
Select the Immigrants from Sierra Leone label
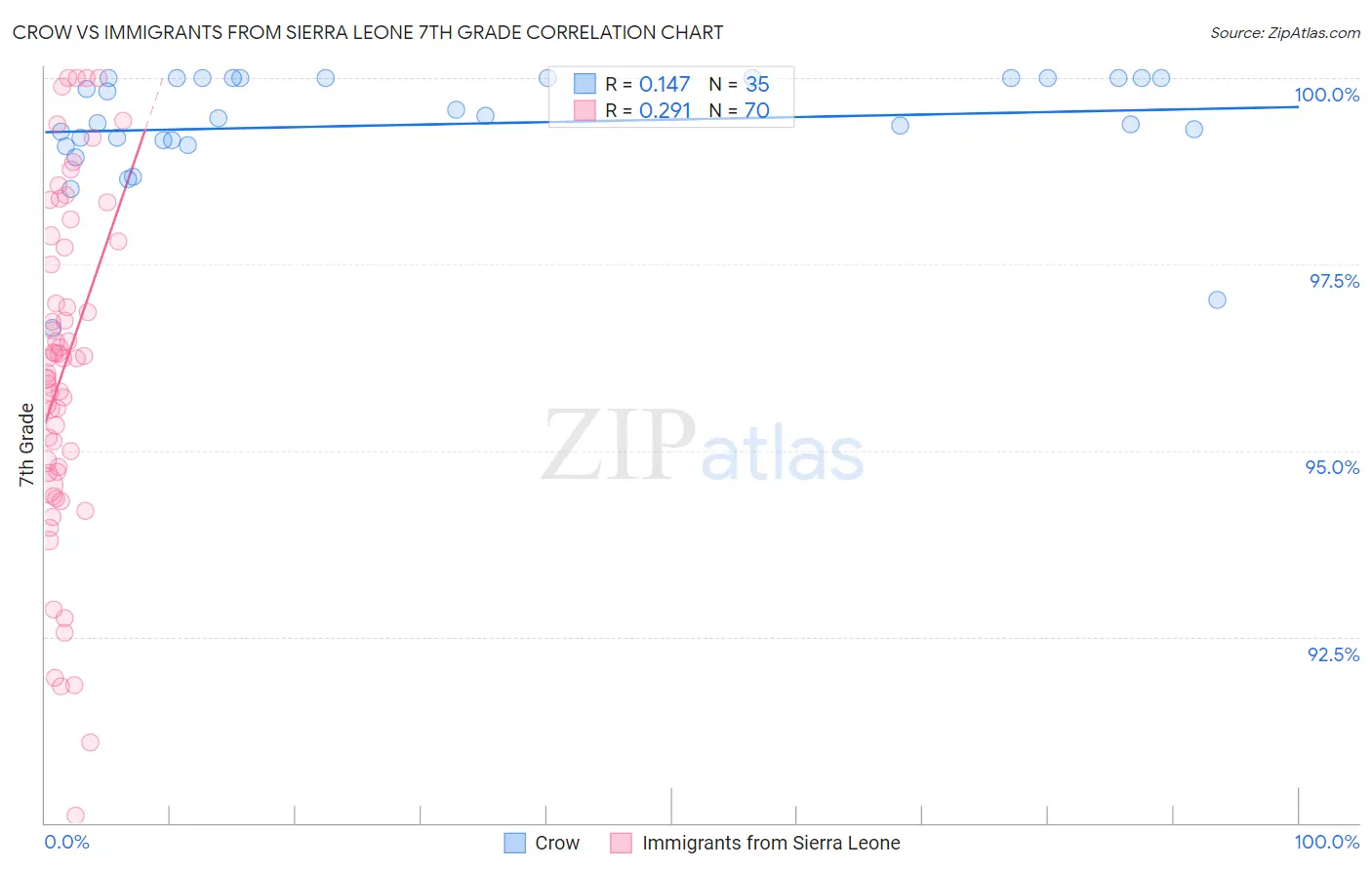pos(771,843)
